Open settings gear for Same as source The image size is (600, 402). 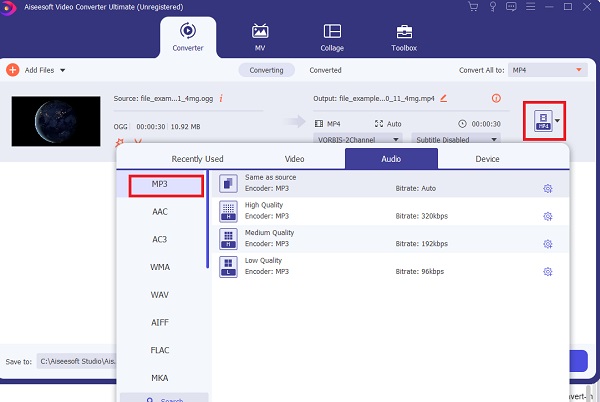pos(548,188)
